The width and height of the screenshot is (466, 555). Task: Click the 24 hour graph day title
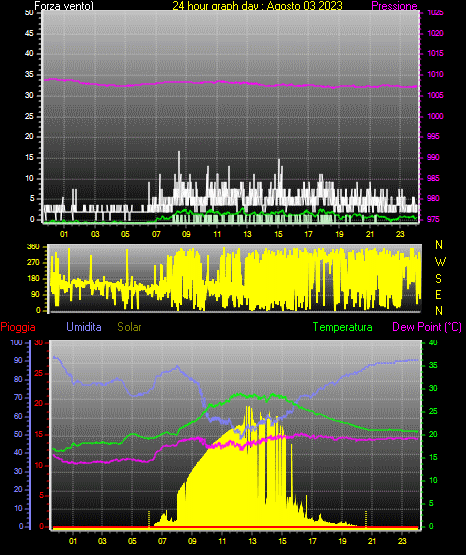pyautogui.click(x=257, y=6)
